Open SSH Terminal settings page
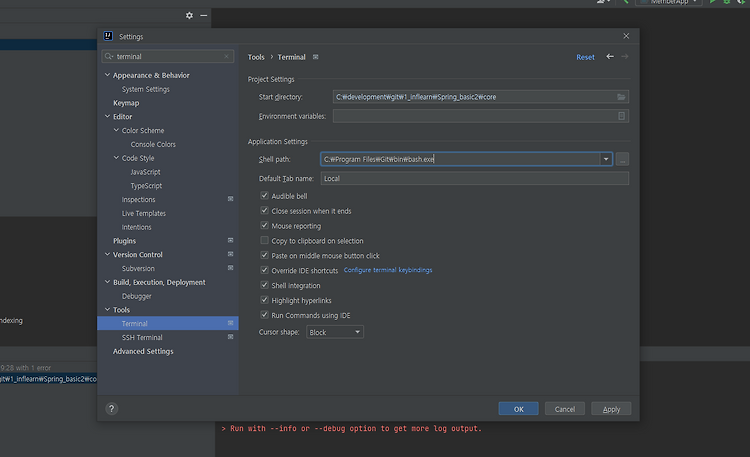This screenshot has width=750, height=457. pyautogui.click(x=142, y=337)
